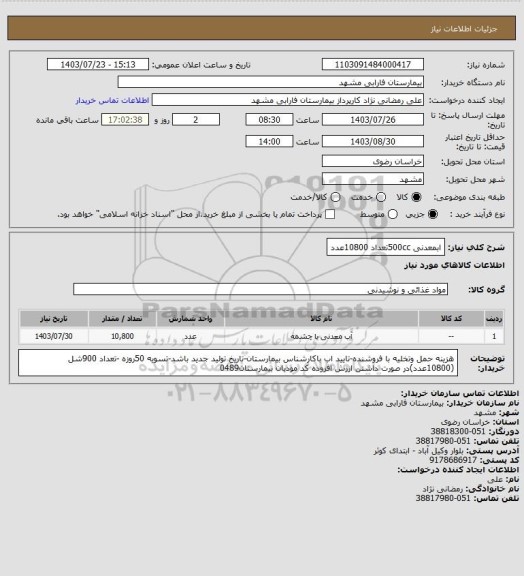Select the کالا radio button

click(416, 197)
